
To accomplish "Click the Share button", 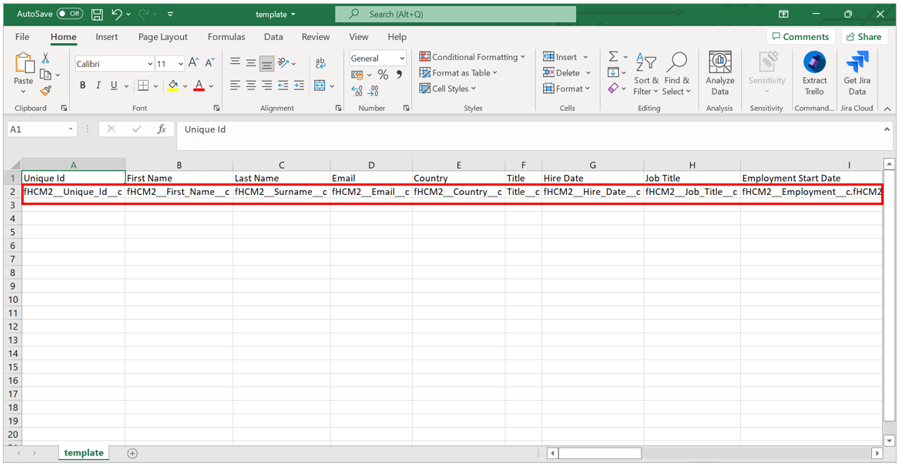I will click(x=863, y=36).
